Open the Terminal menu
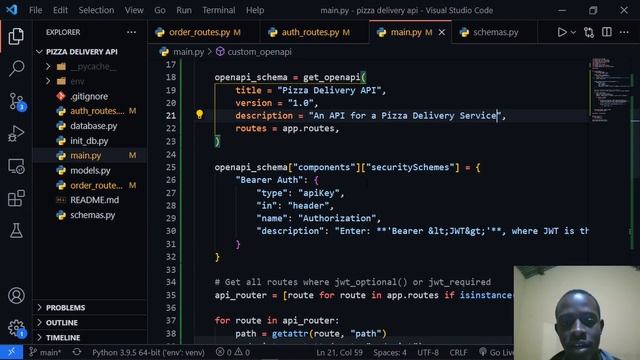 pos(218,10)
